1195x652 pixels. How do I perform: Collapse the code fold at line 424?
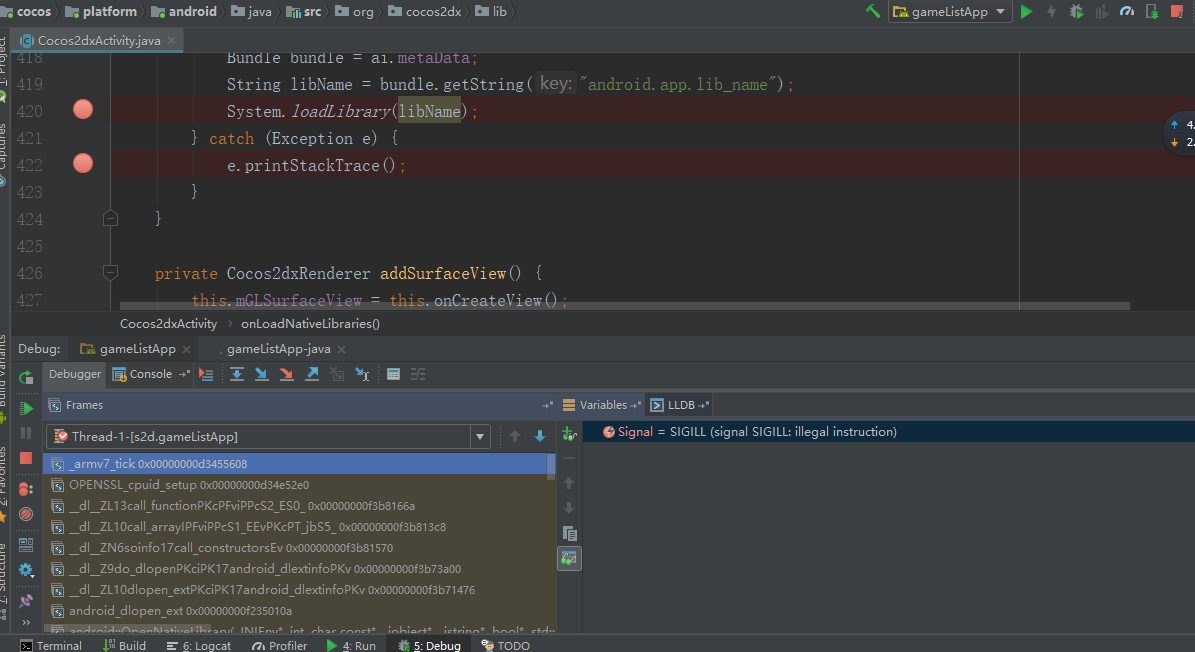pos(110,218)
